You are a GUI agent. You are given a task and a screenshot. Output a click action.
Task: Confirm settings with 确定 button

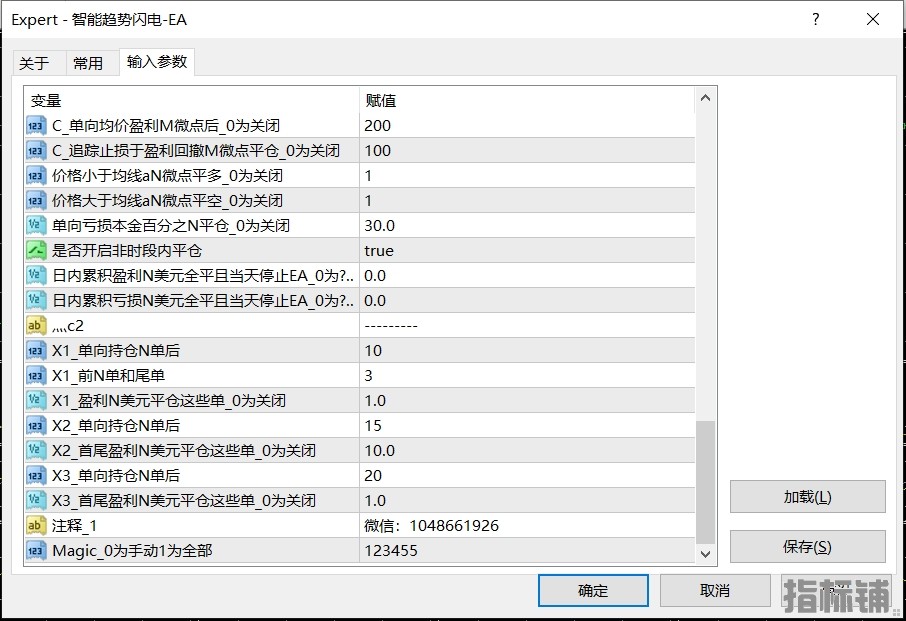[x=593, y=590]
